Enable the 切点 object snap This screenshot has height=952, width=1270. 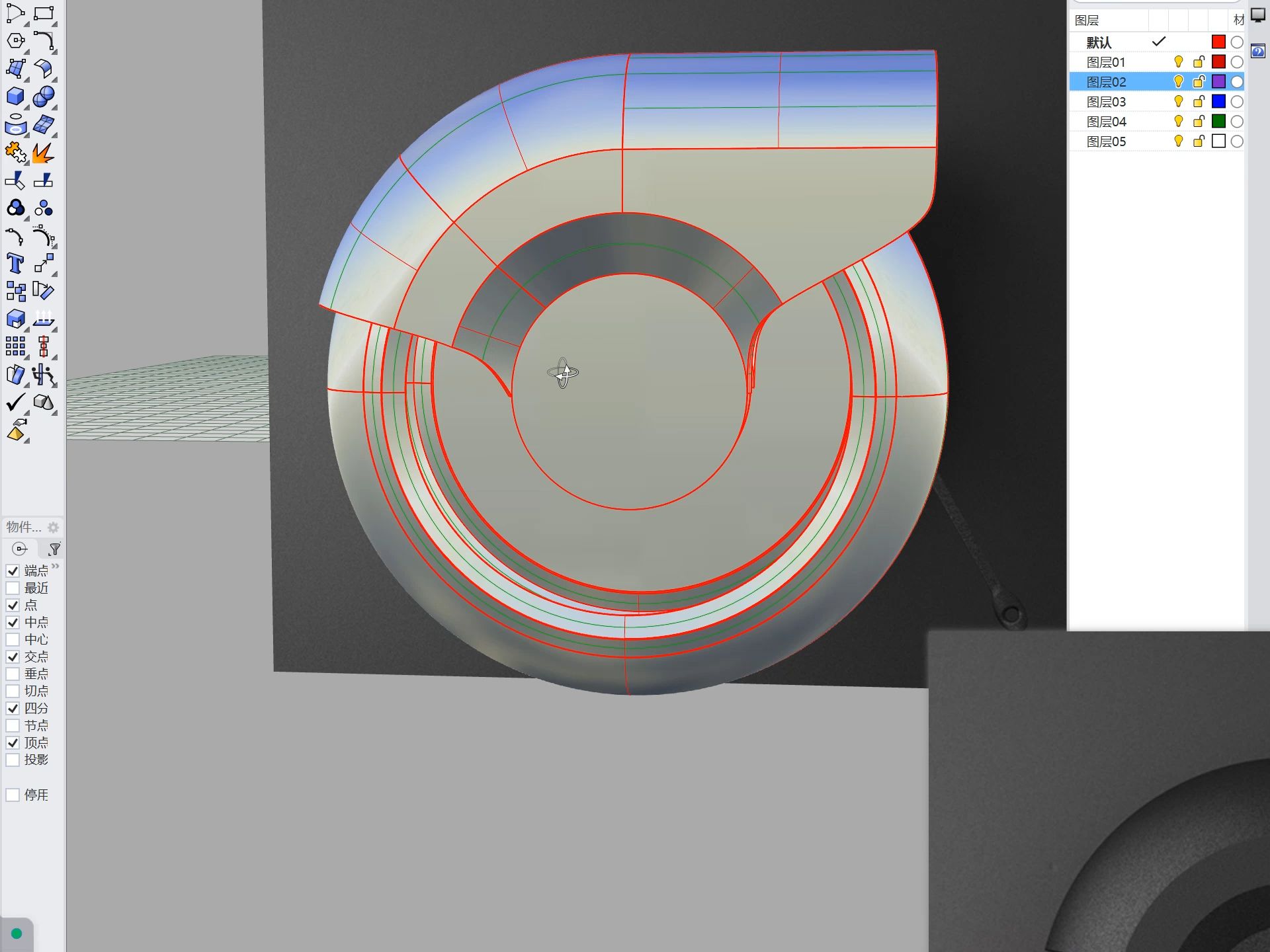[13, 691]
